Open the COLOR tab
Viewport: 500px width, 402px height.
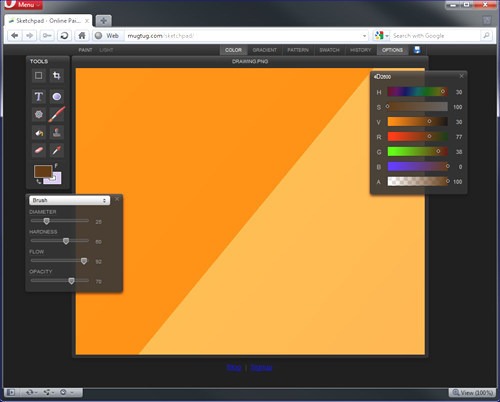point(233,50)
